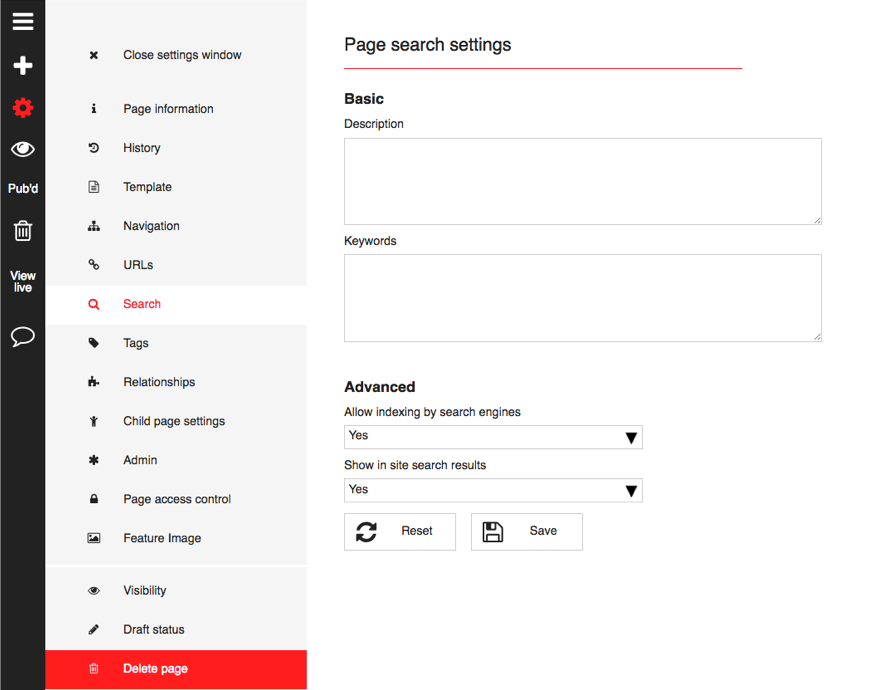This screenshot has height=690, width=875.
Task: Open the speech bubble comments icon
Action: tap(23, 337)
